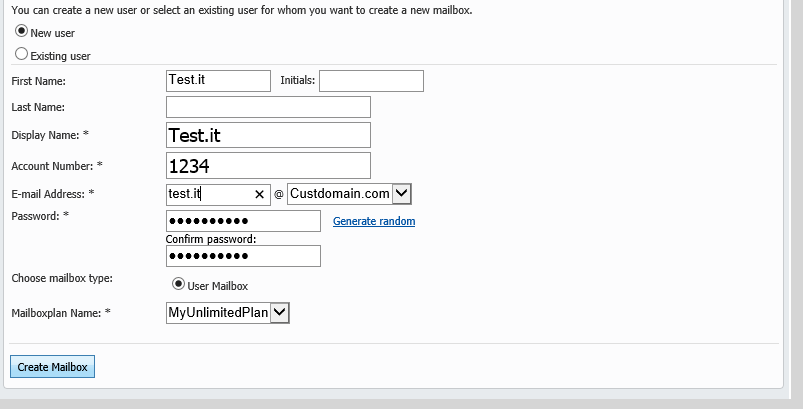Viewport: 803px width, 409px height.
Task: Click the empty Last Name field
Action: click(x=268, y=107)
